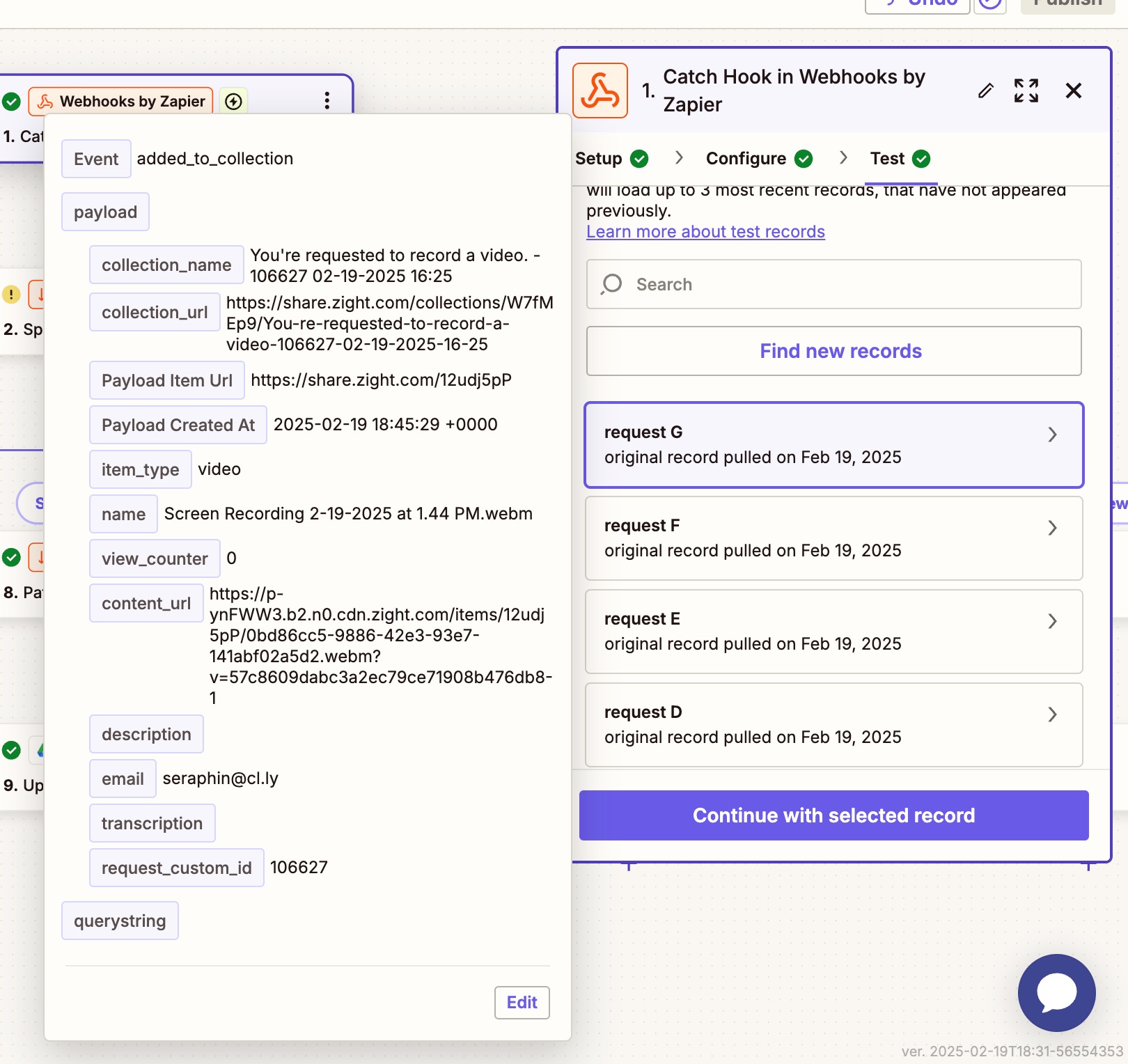Open the three-dot menu on step 1 card
The image size is (1128, 1064).
[327, 100]
